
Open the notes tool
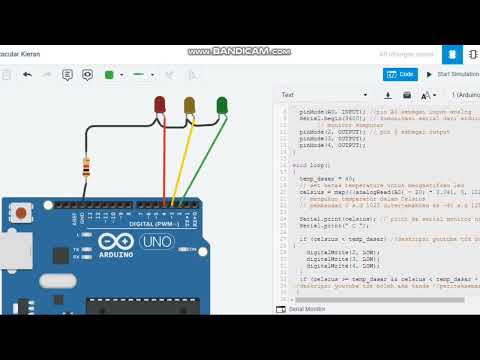click(67, 75)
